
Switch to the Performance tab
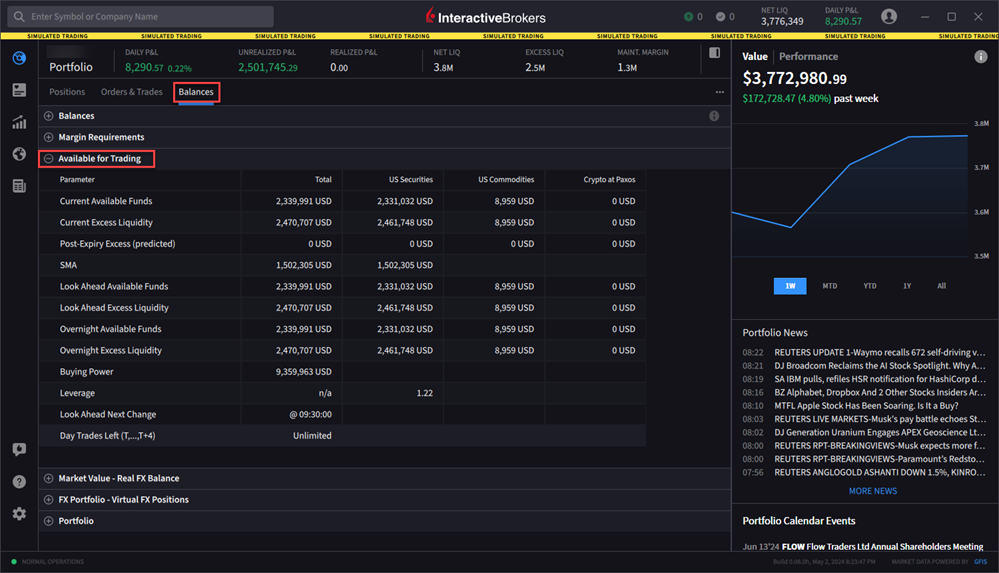coord(809,56)
